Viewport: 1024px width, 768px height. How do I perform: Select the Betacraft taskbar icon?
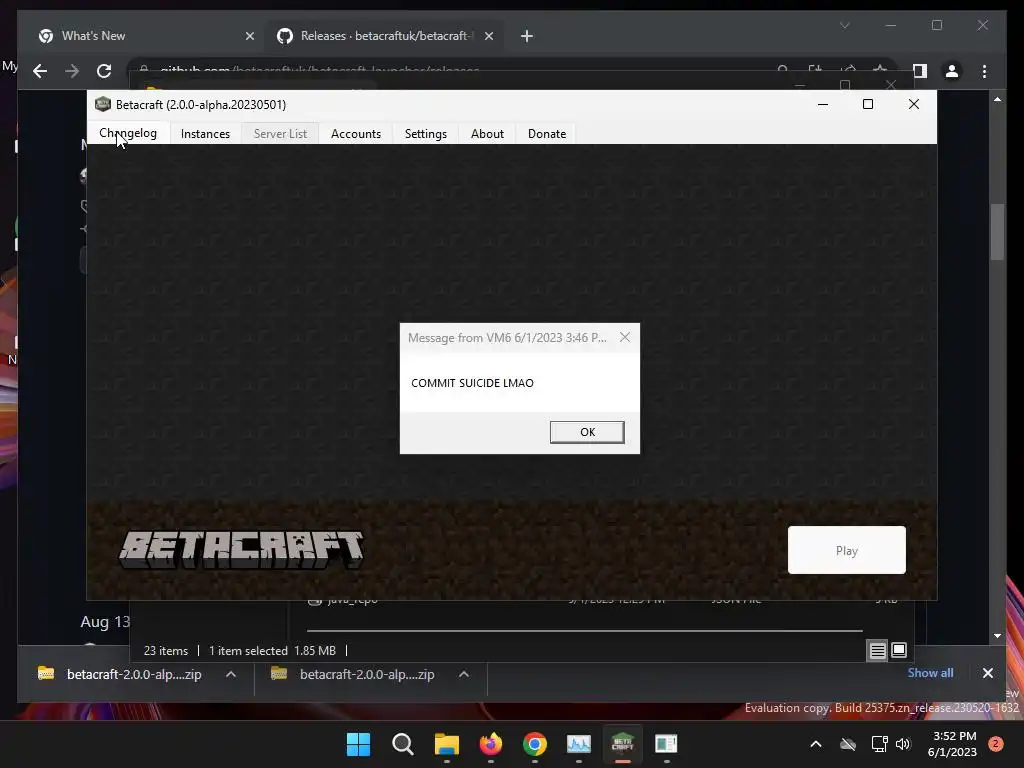point(622,744)
